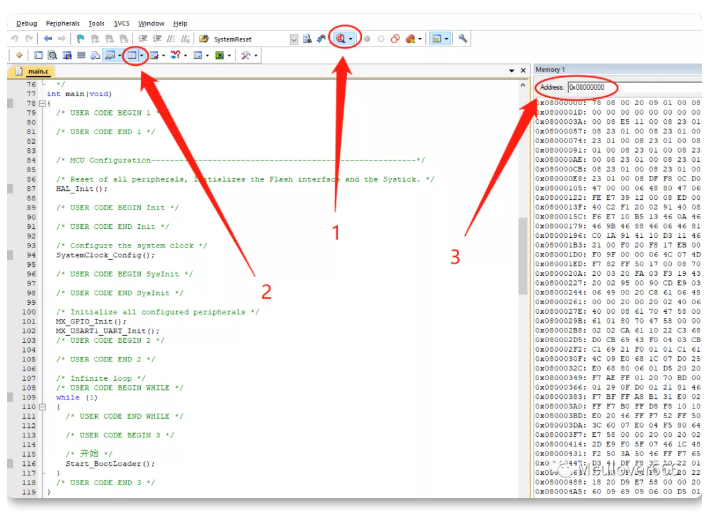The image size is (718, 517).
Task: Open Serial Windows dropdown arrow
Action: point(163,55)
